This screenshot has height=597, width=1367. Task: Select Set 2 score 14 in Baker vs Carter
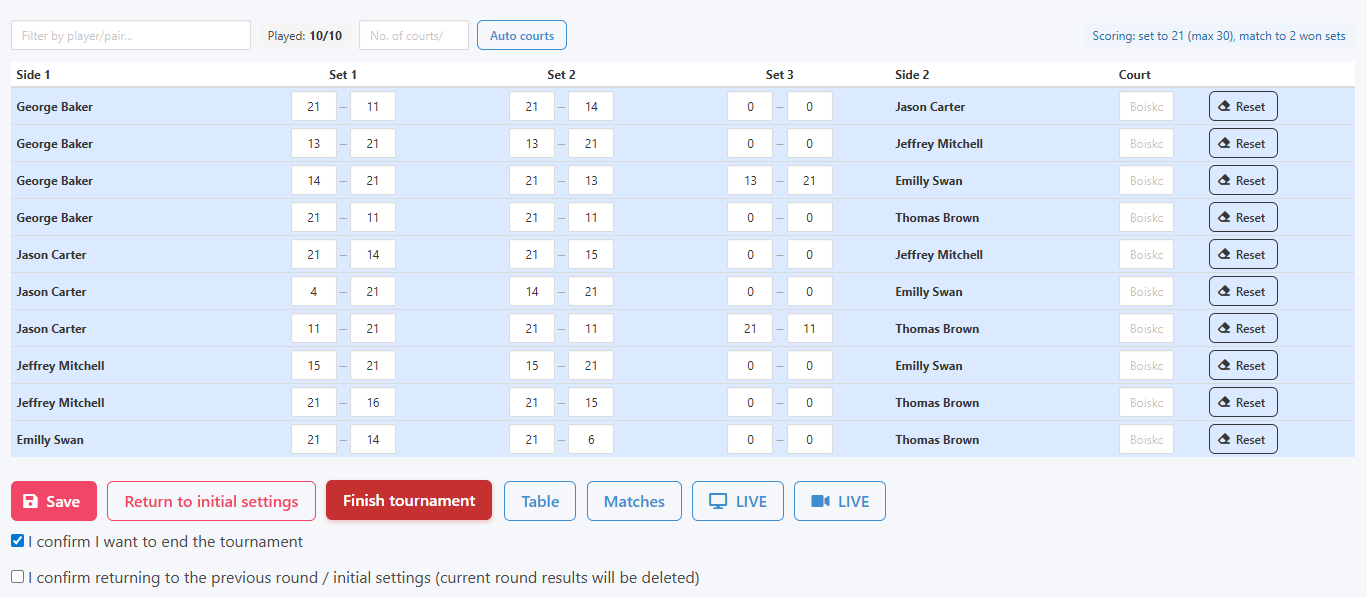591,107
